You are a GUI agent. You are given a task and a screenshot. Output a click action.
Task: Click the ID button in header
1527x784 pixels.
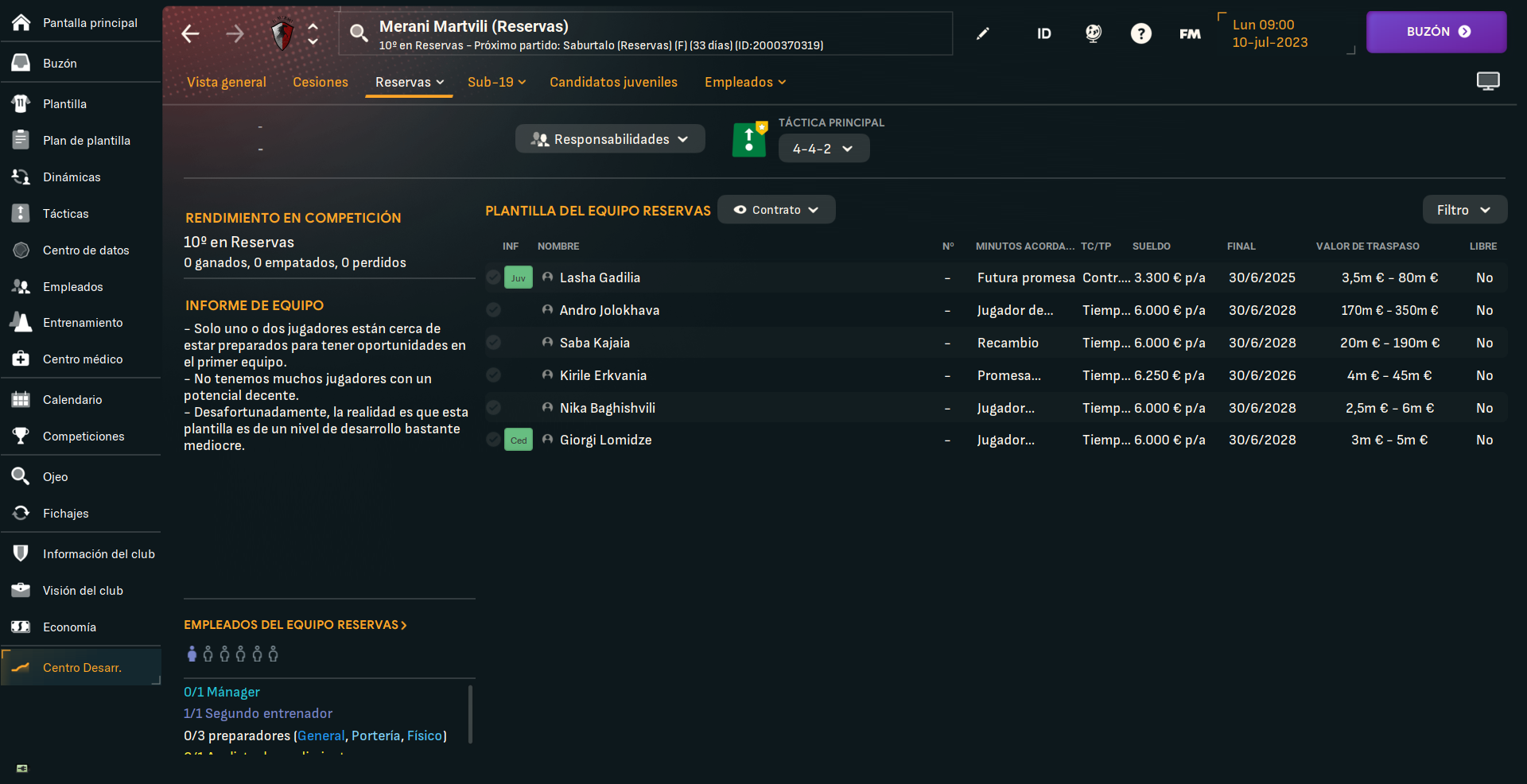(1043, 33)
